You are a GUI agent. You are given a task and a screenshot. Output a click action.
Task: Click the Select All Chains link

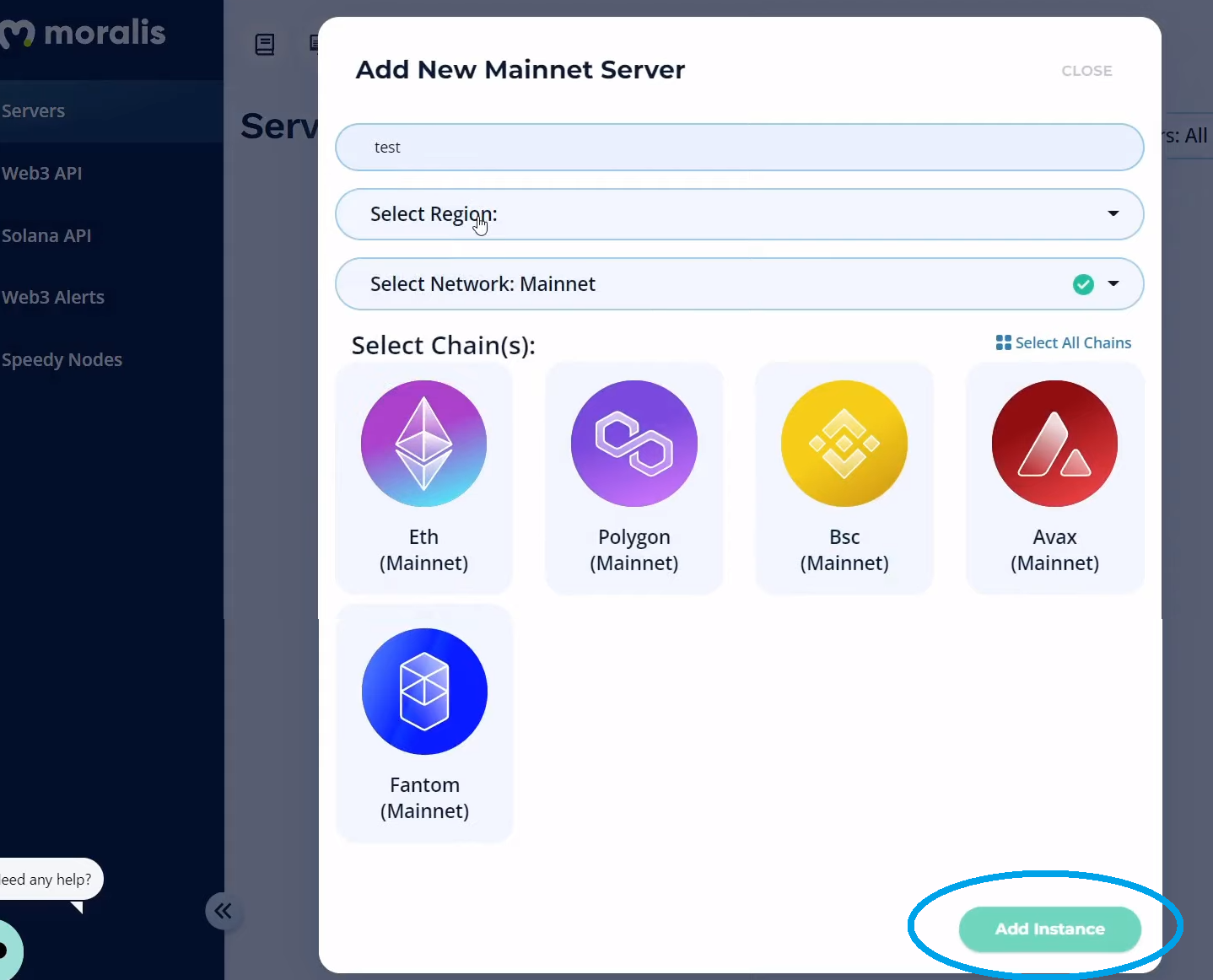[1064, 342]
